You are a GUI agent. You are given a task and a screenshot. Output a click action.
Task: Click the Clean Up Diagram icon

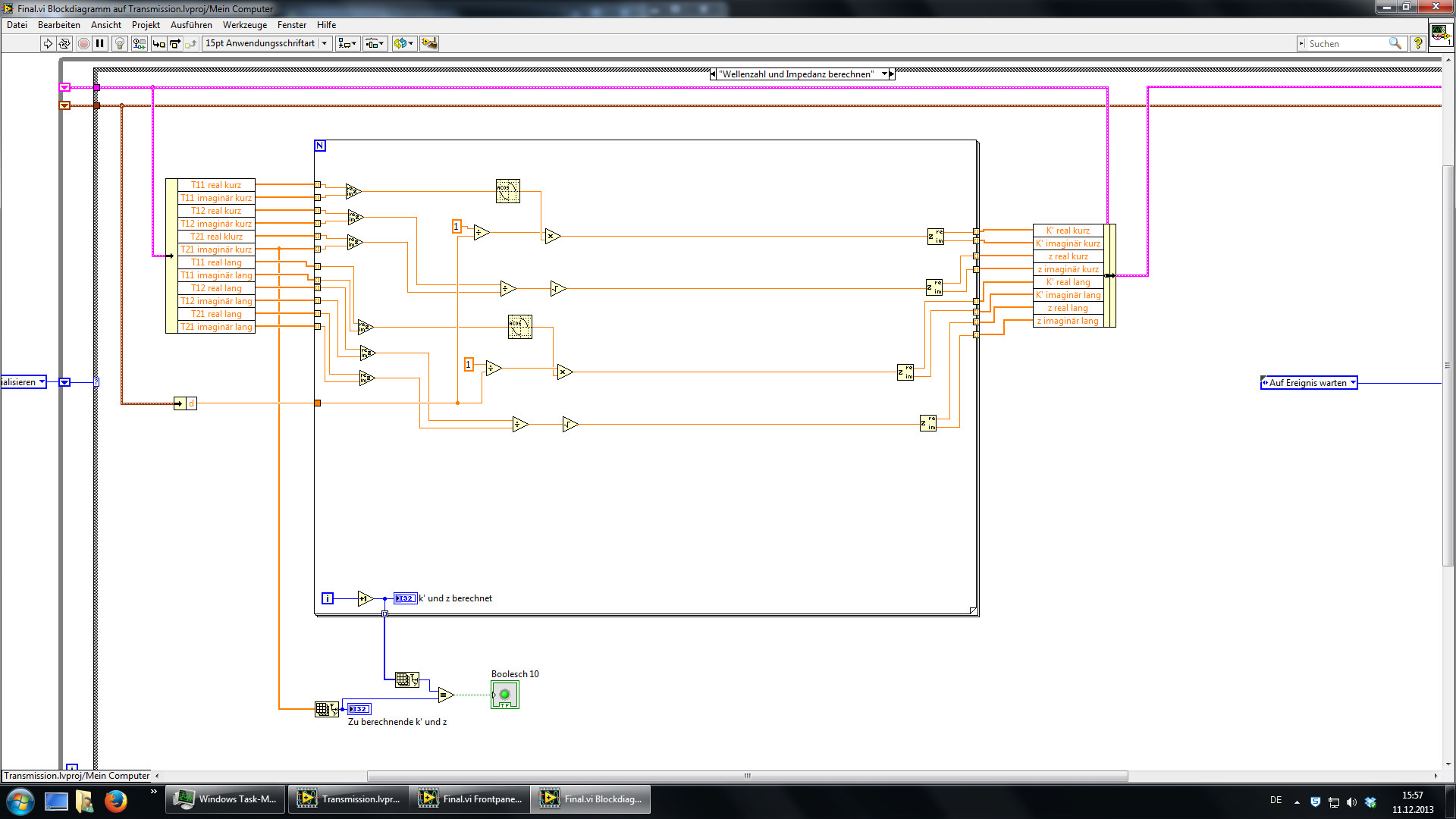429,44
